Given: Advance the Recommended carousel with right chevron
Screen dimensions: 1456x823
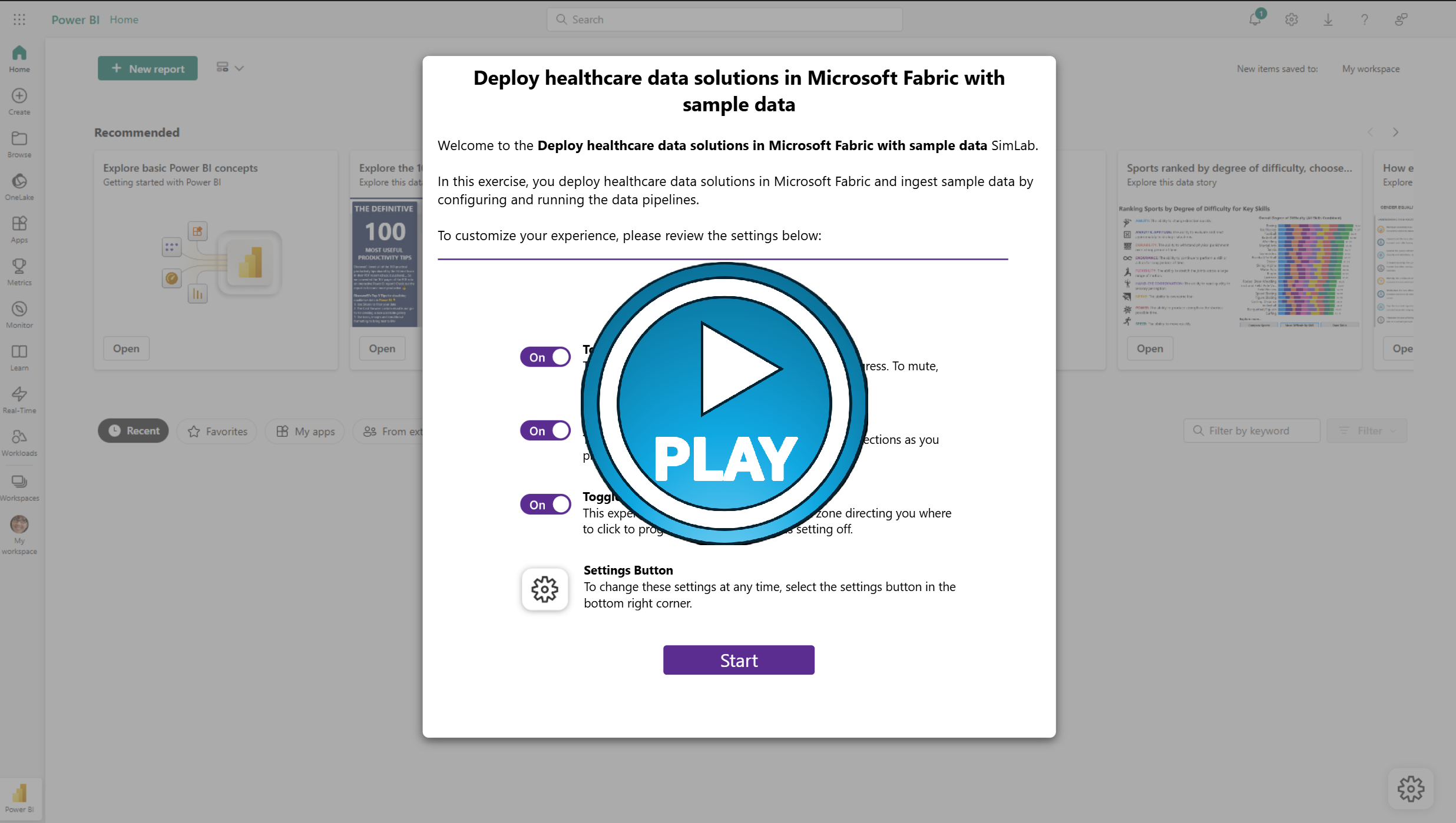Looking at the screenshot, I should [1395, 132].
